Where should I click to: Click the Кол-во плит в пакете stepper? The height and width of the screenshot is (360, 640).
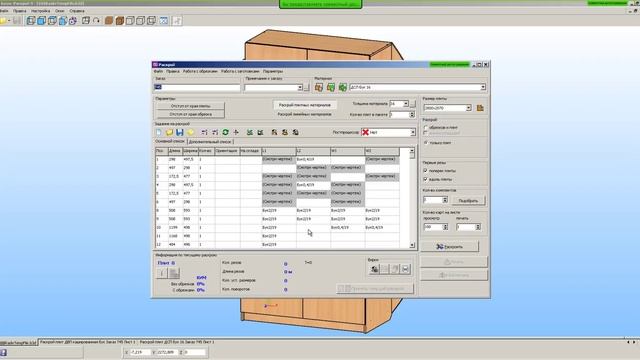coord(412,115)
